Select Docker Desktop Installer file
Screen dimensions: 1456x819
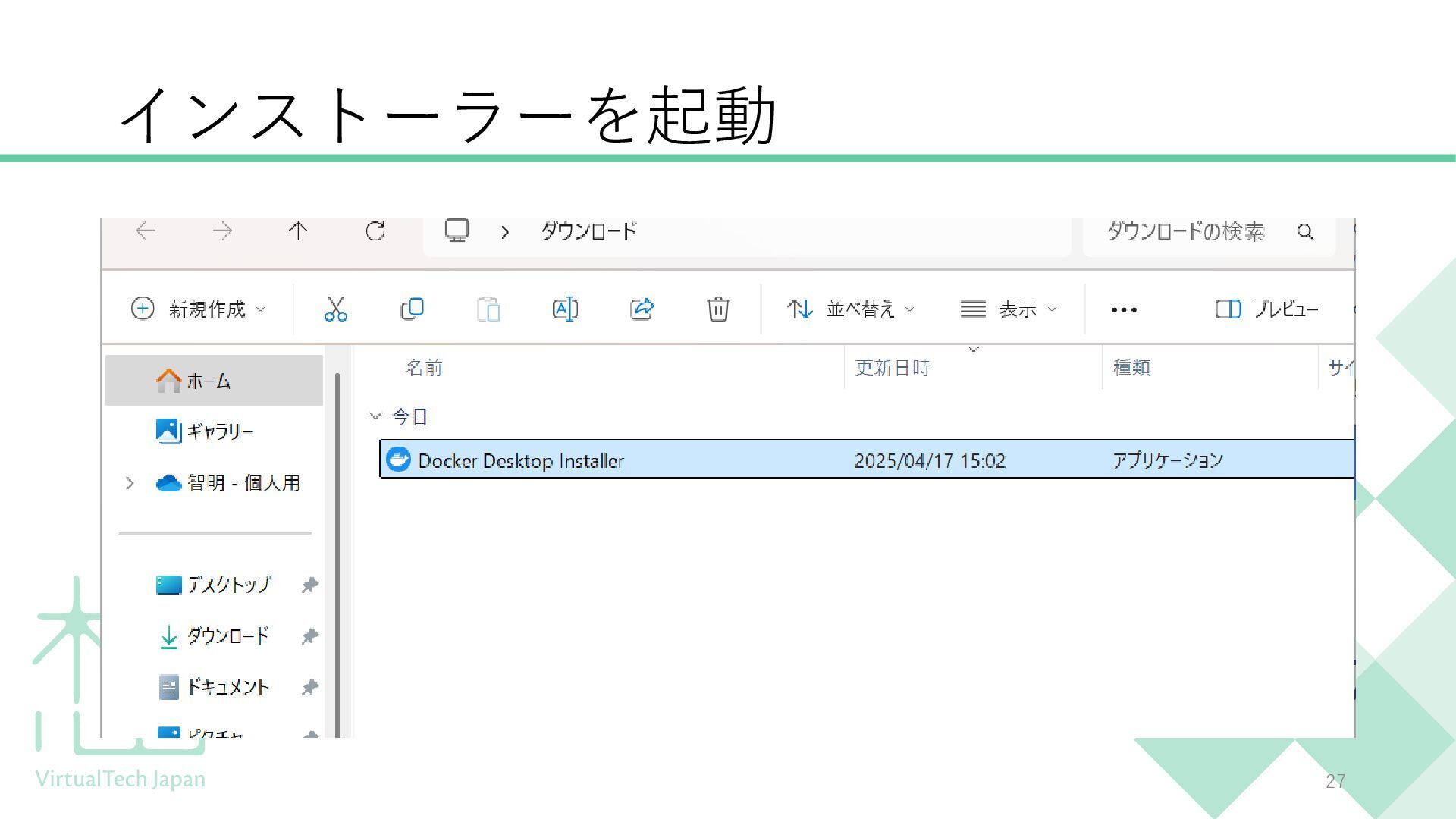(x=520, y=460)
